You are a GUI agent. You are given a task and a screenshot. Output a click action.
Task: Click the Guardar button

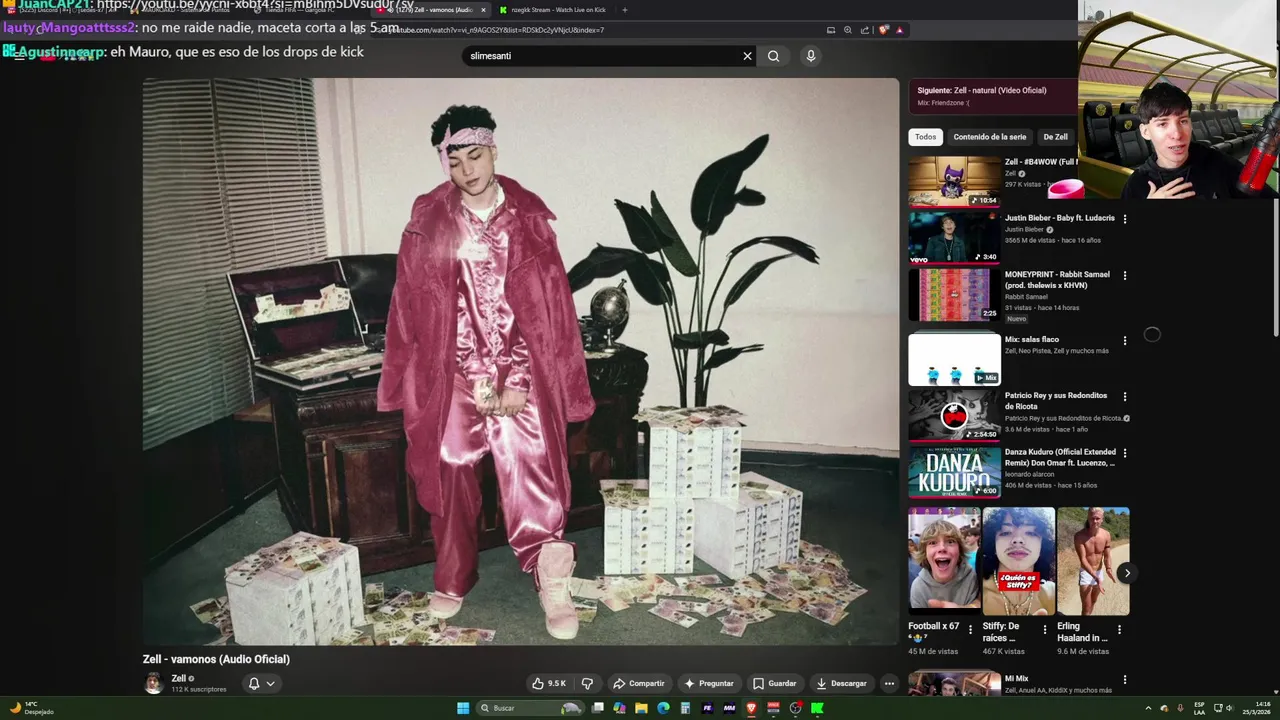click(774, 683)
